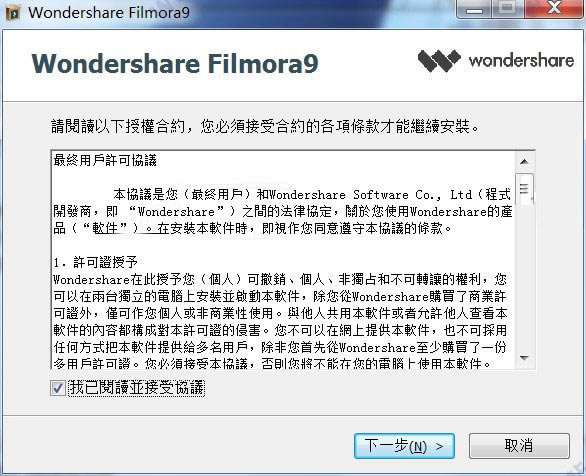Click the Filmora installer icon in title bar

13,13
